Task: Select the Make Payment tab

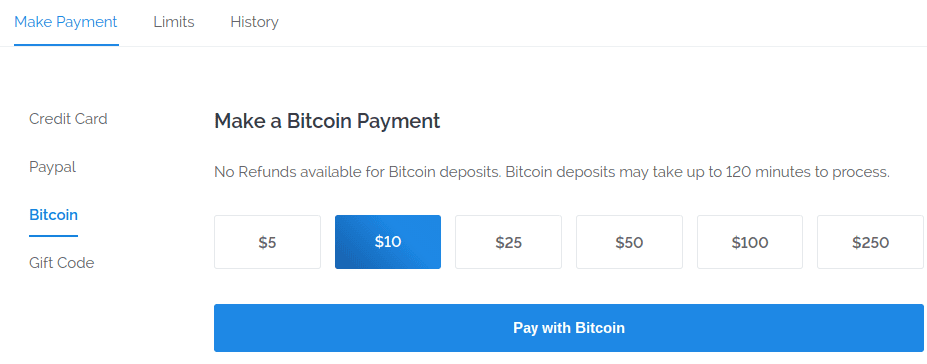Action: click(x=66, y=22)
